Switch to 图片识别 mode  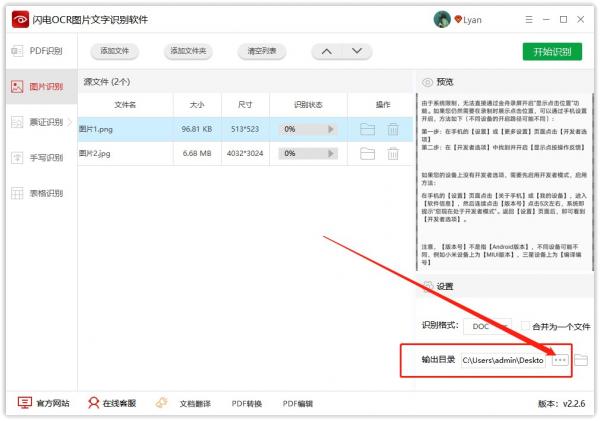point(41,86)
